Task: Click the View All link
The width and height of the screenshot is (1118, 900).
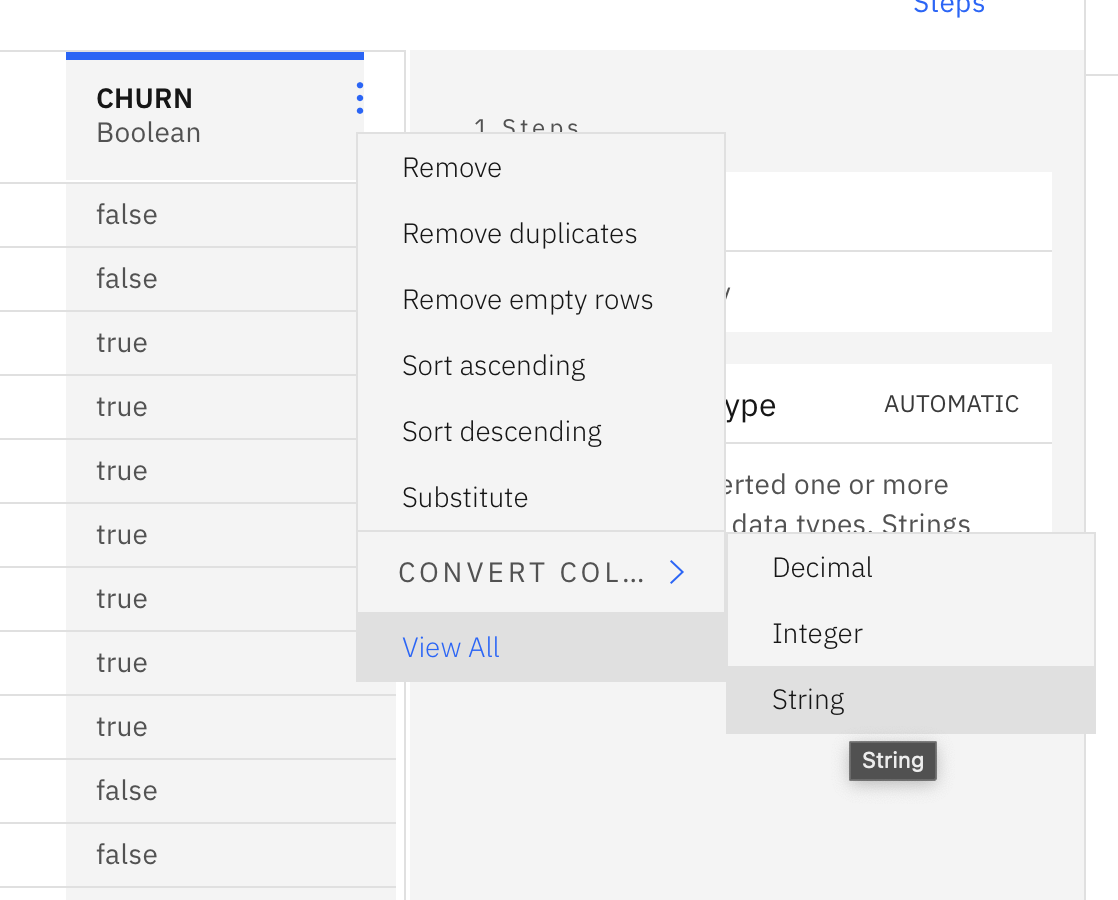Action: point(450,648)
